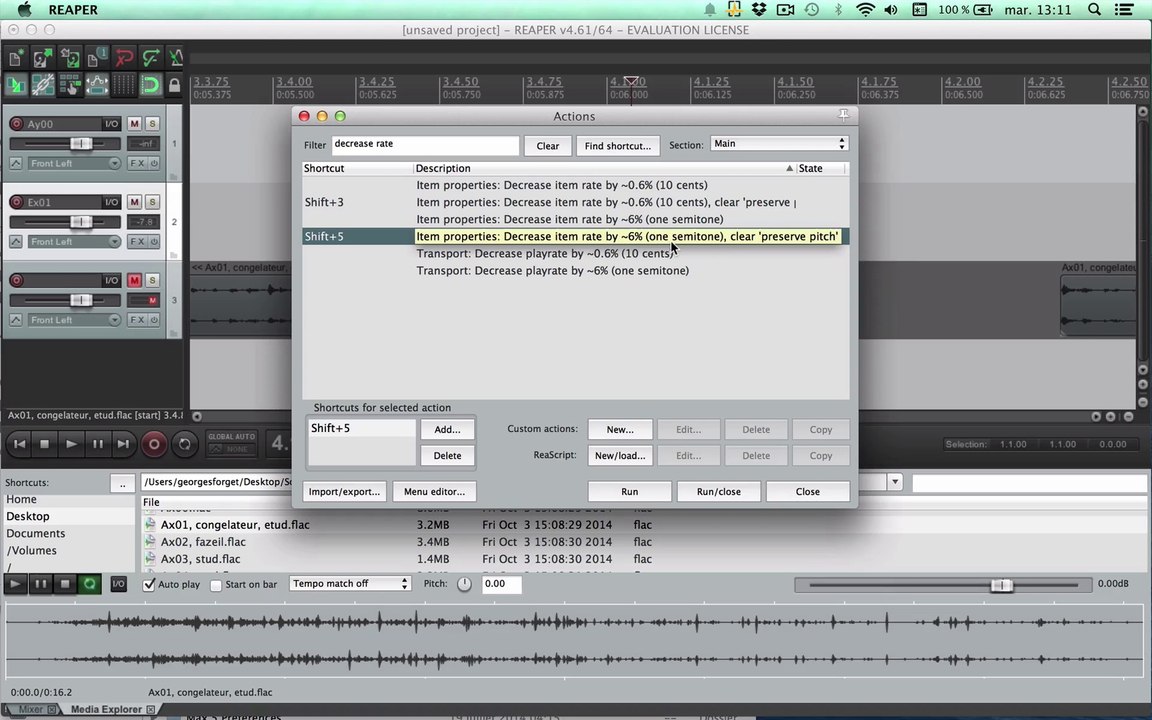
Task: Open Menu editor... button
Action: pos(434,492)
